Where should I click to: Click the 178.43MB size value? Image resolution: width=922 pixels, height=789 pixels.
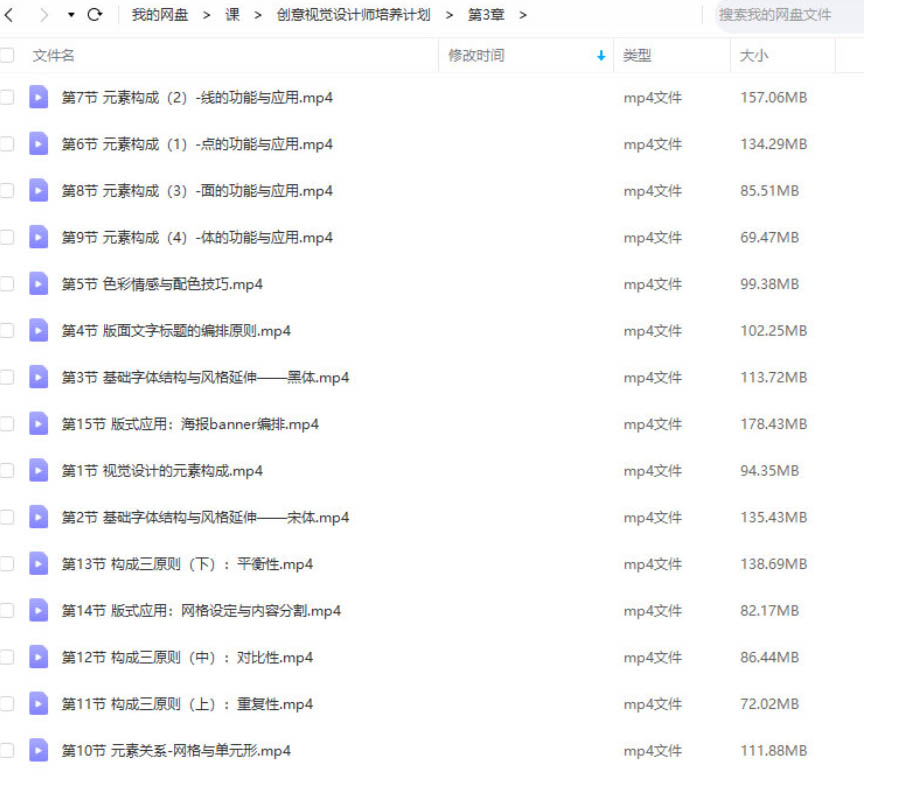(773, 424)
